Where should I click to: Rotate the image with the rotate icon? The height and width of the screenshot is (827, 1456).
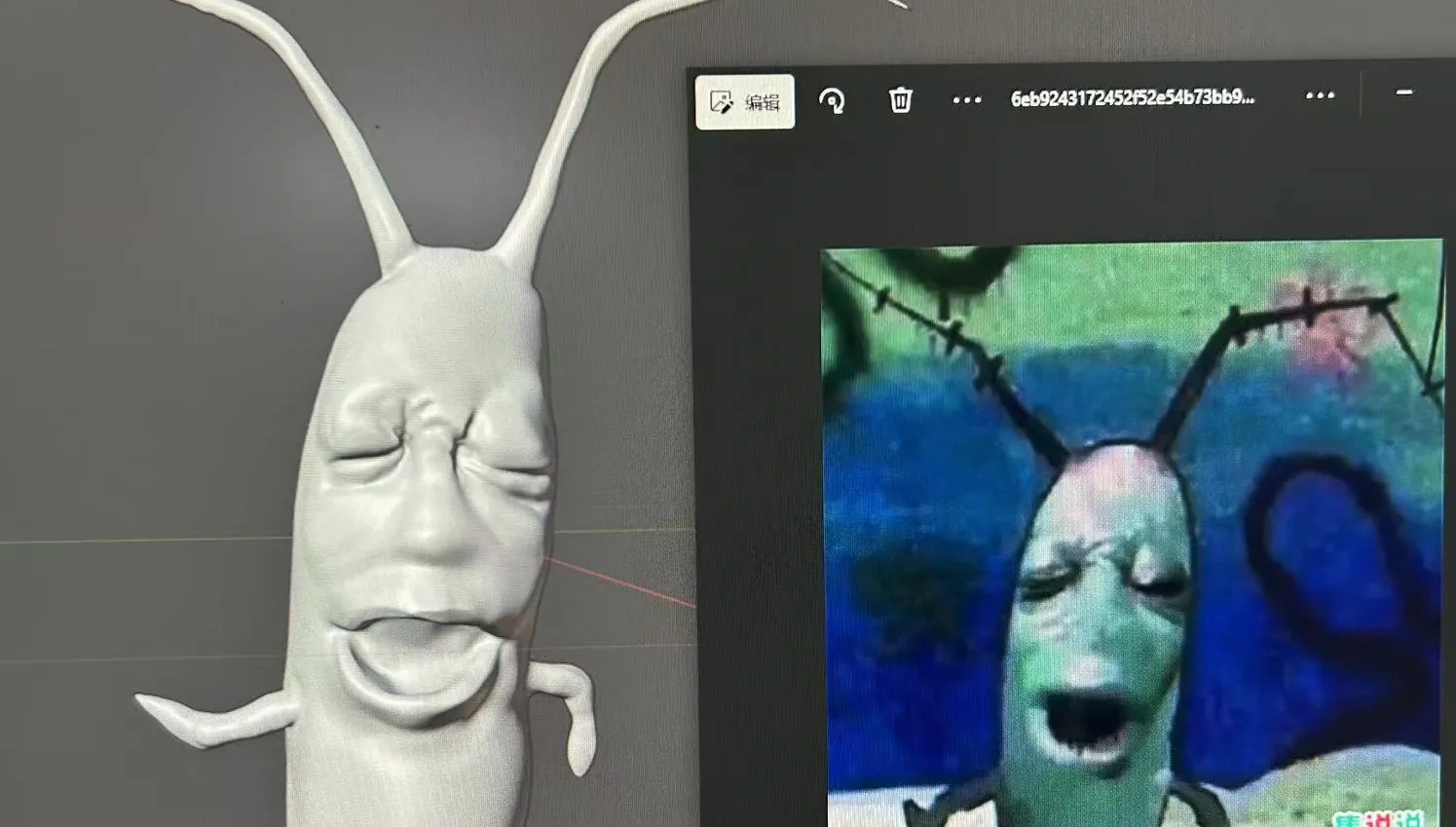pos(832,100)
